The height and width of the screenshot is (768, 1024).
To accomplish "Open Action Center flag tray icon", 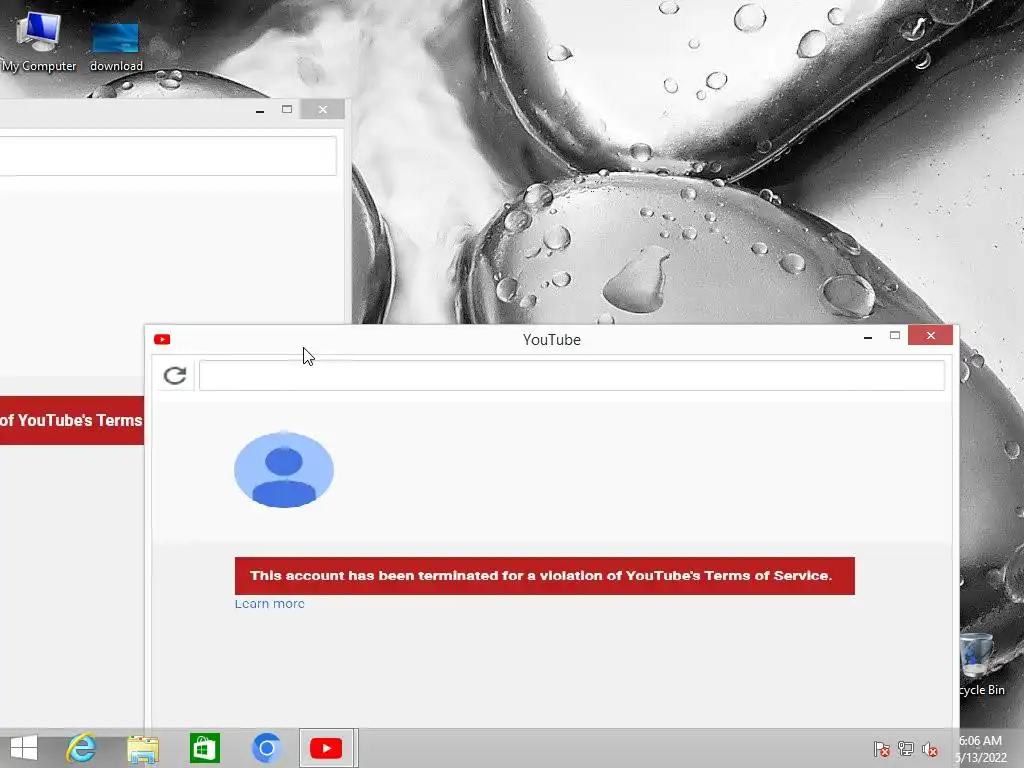I will [882, 749].
